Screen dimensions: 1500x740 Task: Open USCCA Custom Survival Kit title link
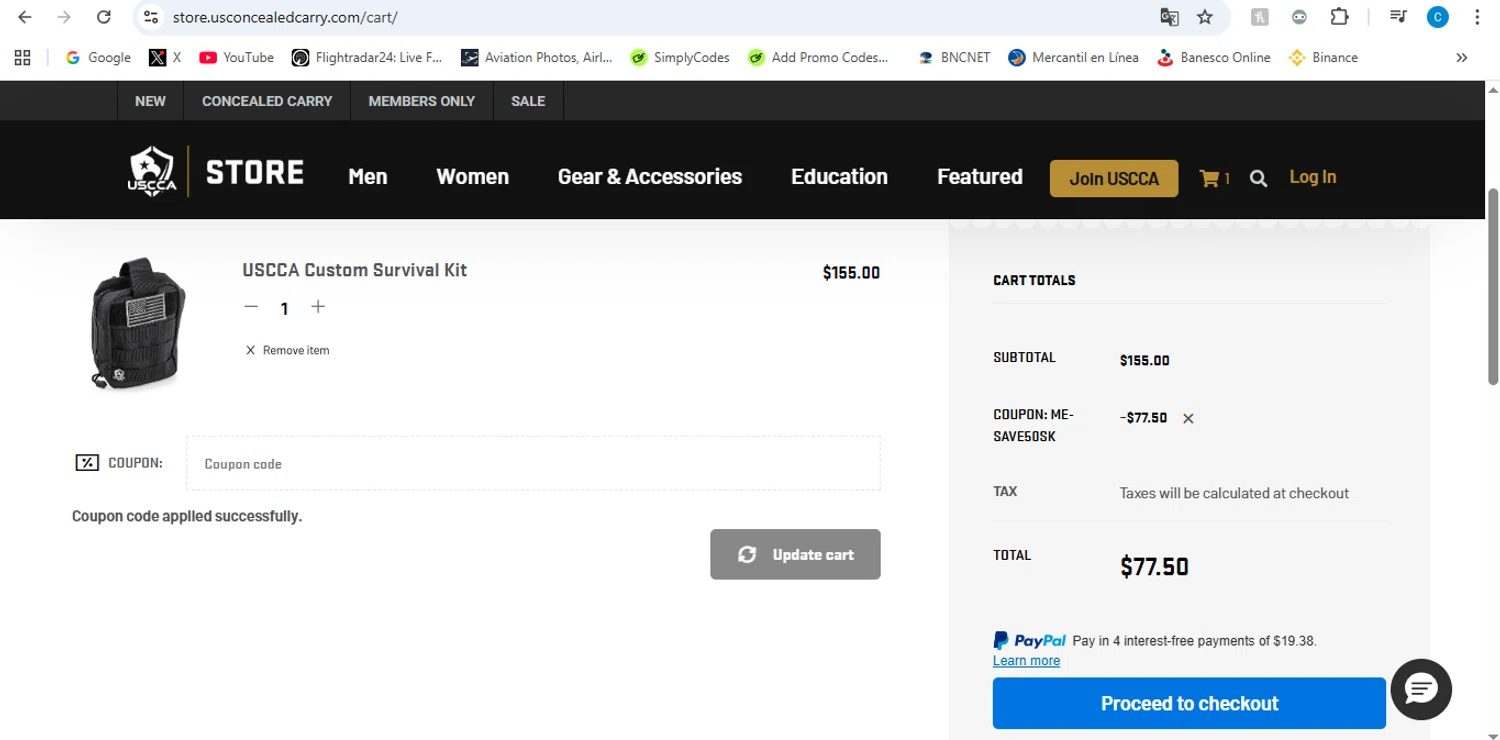(x=354, y=270)
